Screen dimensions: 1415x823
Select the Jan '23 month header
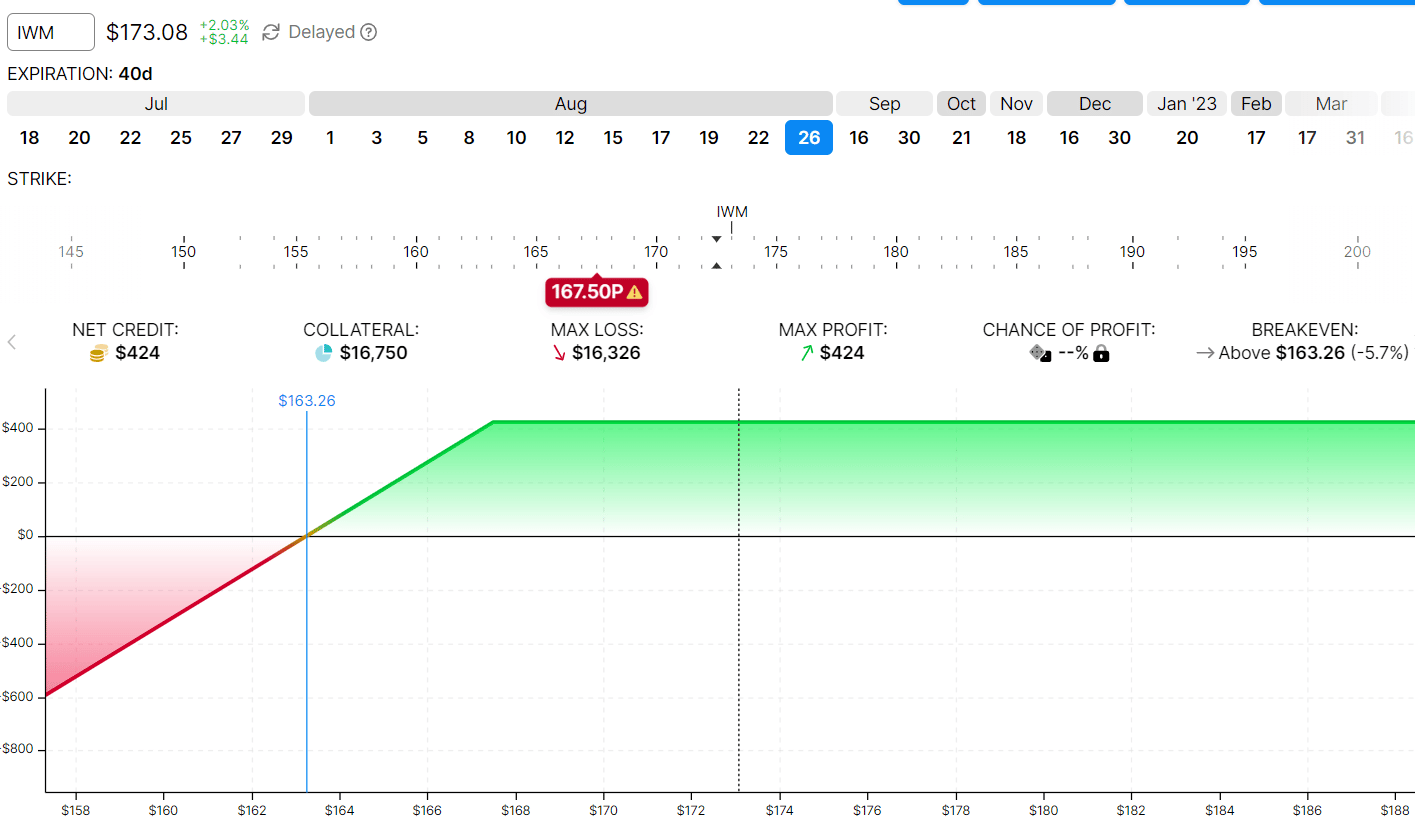click(x=1187, y=104)
